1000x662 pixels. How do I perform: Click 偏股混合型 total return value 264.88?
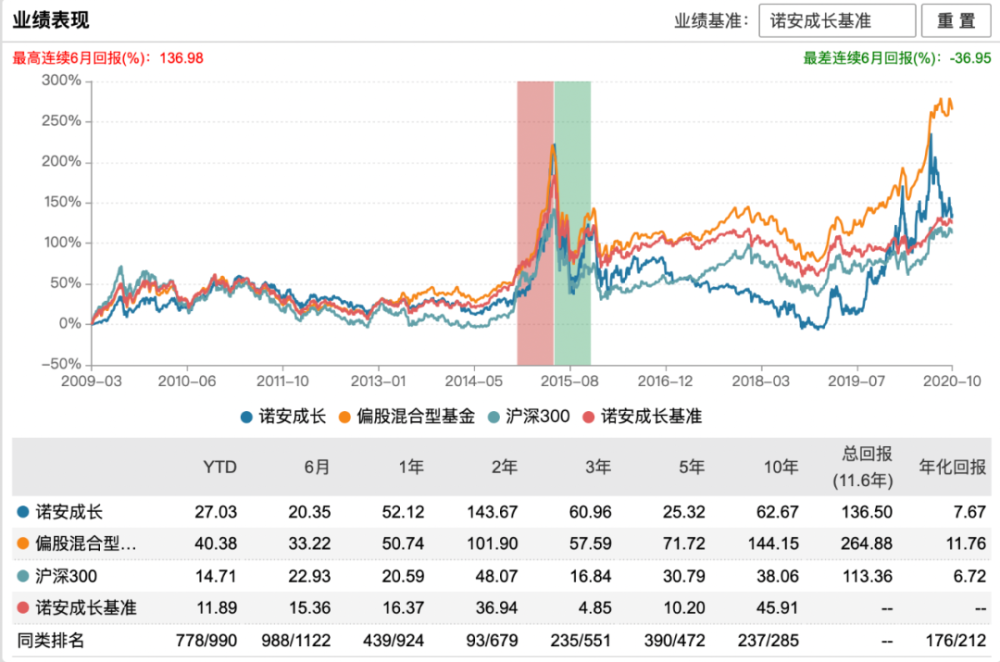[x=867, y=544]
